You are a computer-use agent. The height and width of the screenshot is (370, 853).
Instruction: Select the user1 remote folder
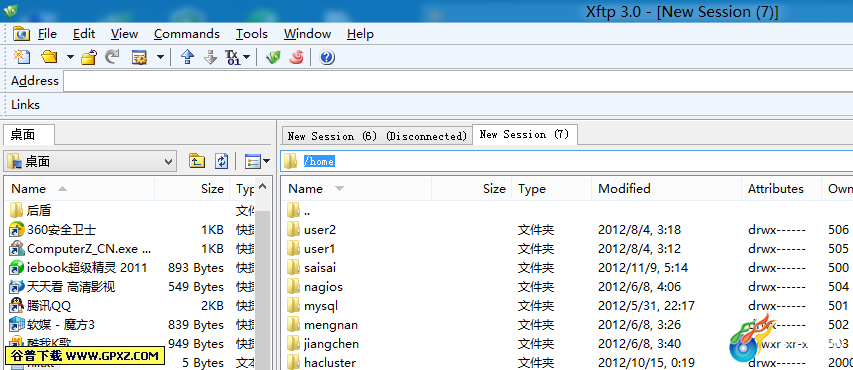click(x=320, y=249)
